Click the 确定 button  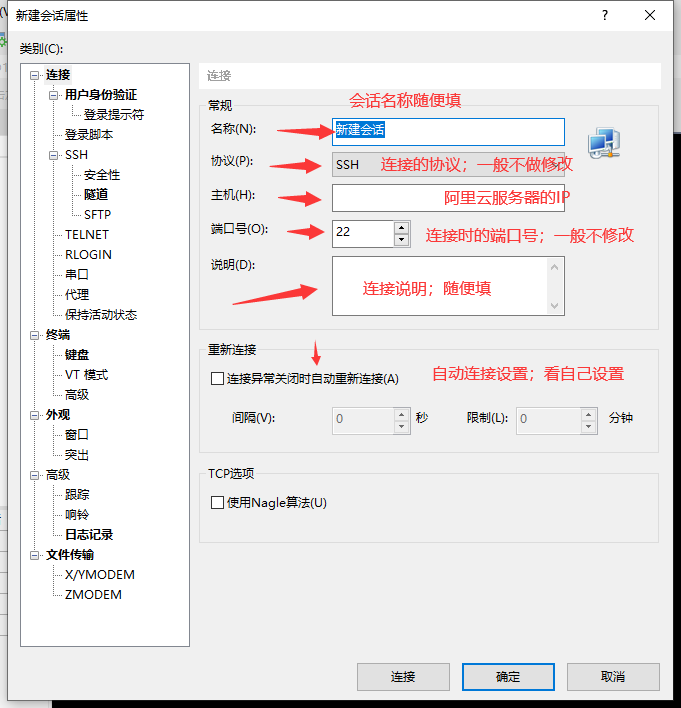point(508,676)
